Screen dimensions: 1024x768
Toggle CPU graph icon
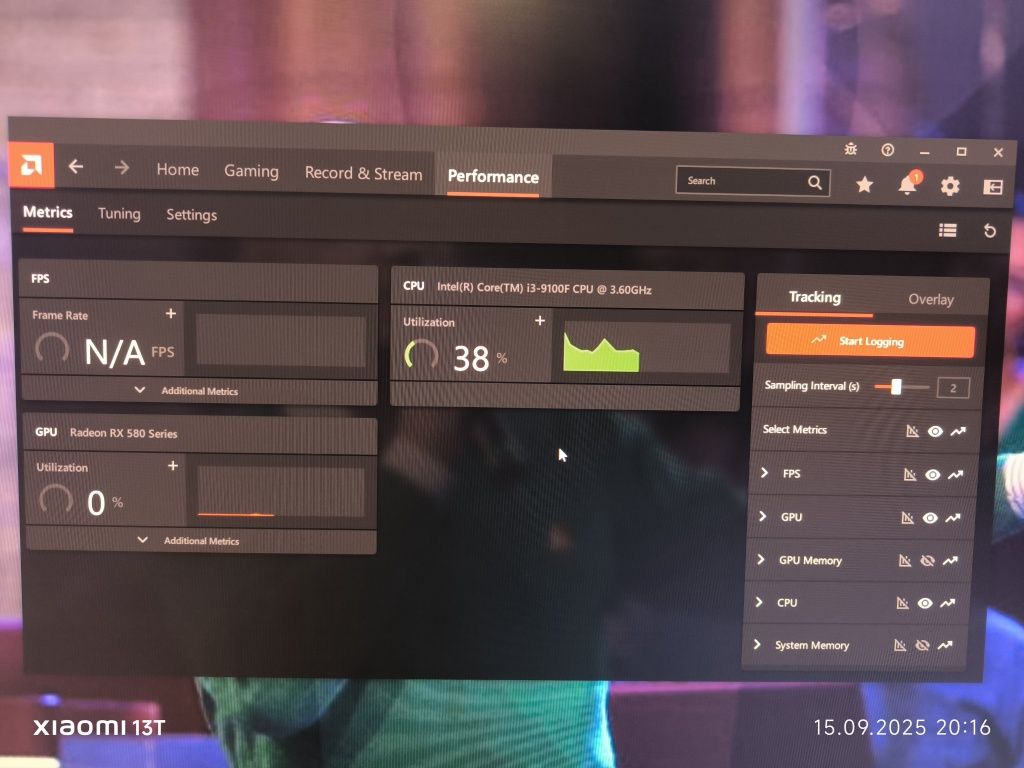(902, 603)
